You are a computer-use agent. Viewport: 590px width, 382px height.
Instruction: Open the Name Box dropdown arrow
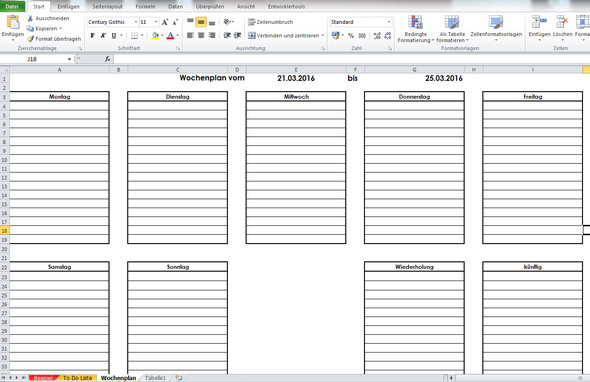69,59
